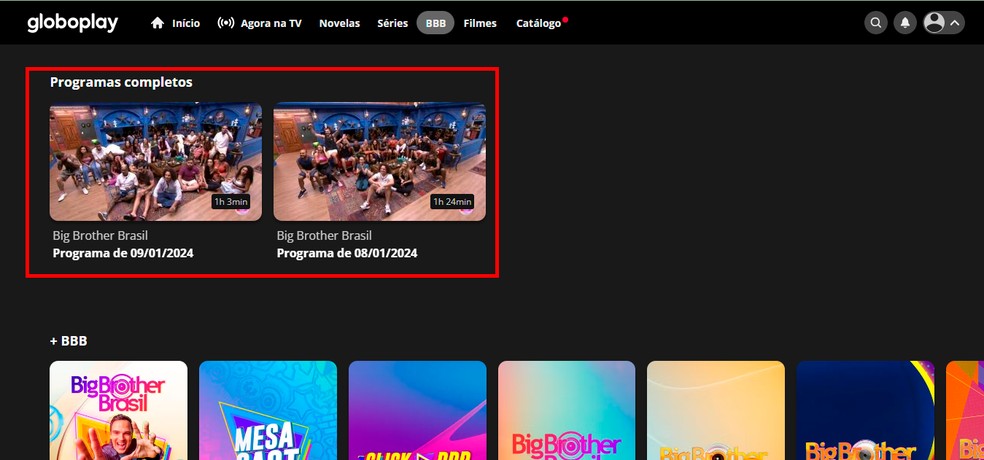
Task: Play the 1h 3min episode thumbnail
Action: [x=156, y=162]
